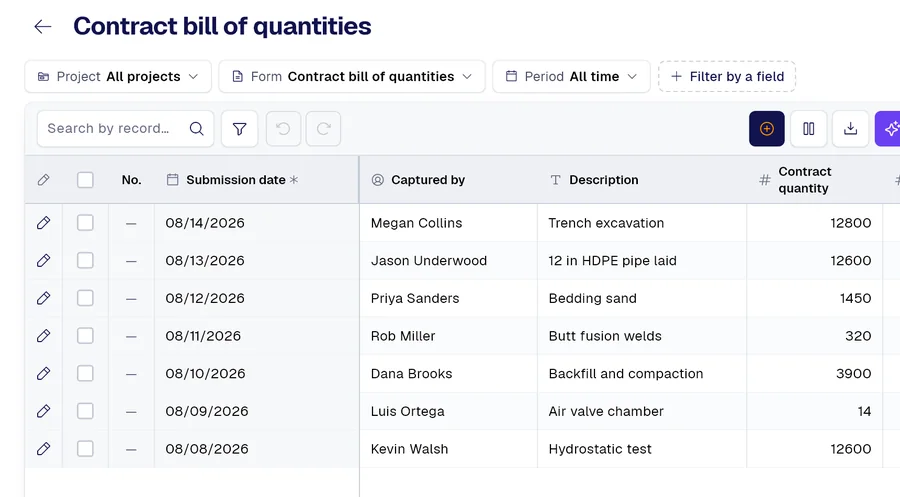This screenshot has width=900, height=497.
Task: Open the column layout settings icon
Action: [x=808, y=129]
